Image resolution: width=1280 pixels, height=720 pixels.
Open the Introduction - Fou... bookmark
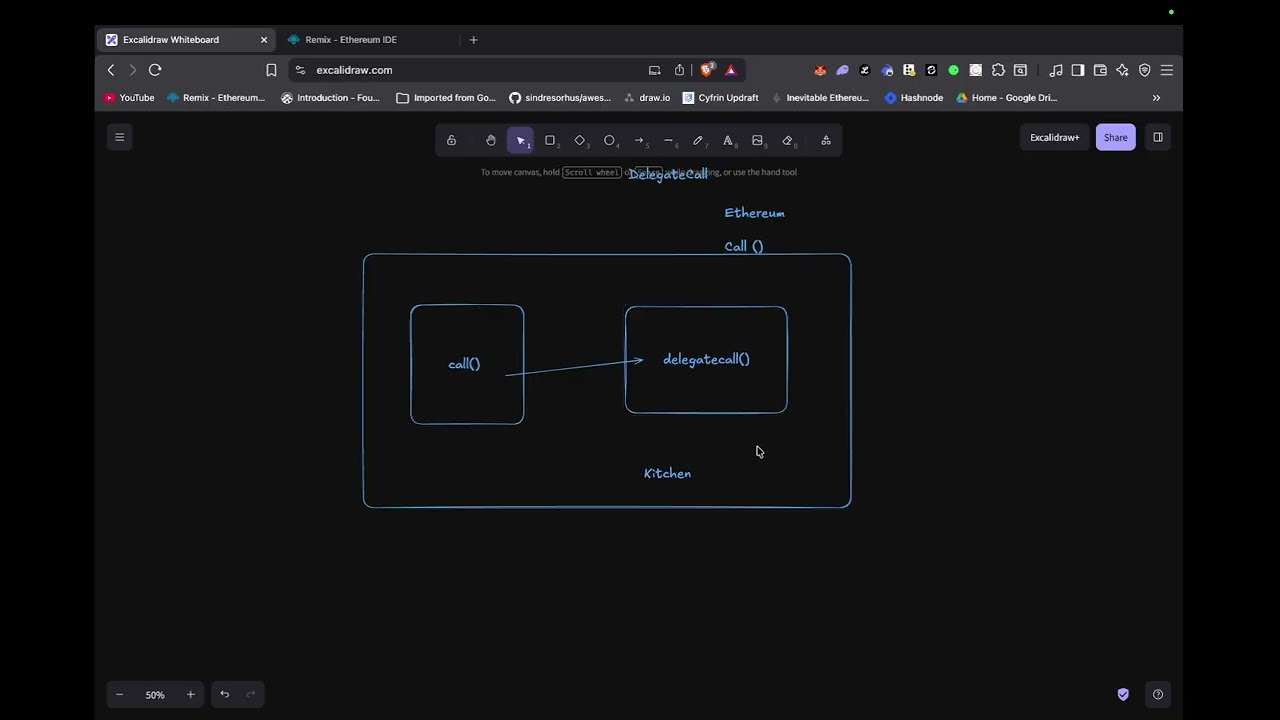[x=330, y=98]
